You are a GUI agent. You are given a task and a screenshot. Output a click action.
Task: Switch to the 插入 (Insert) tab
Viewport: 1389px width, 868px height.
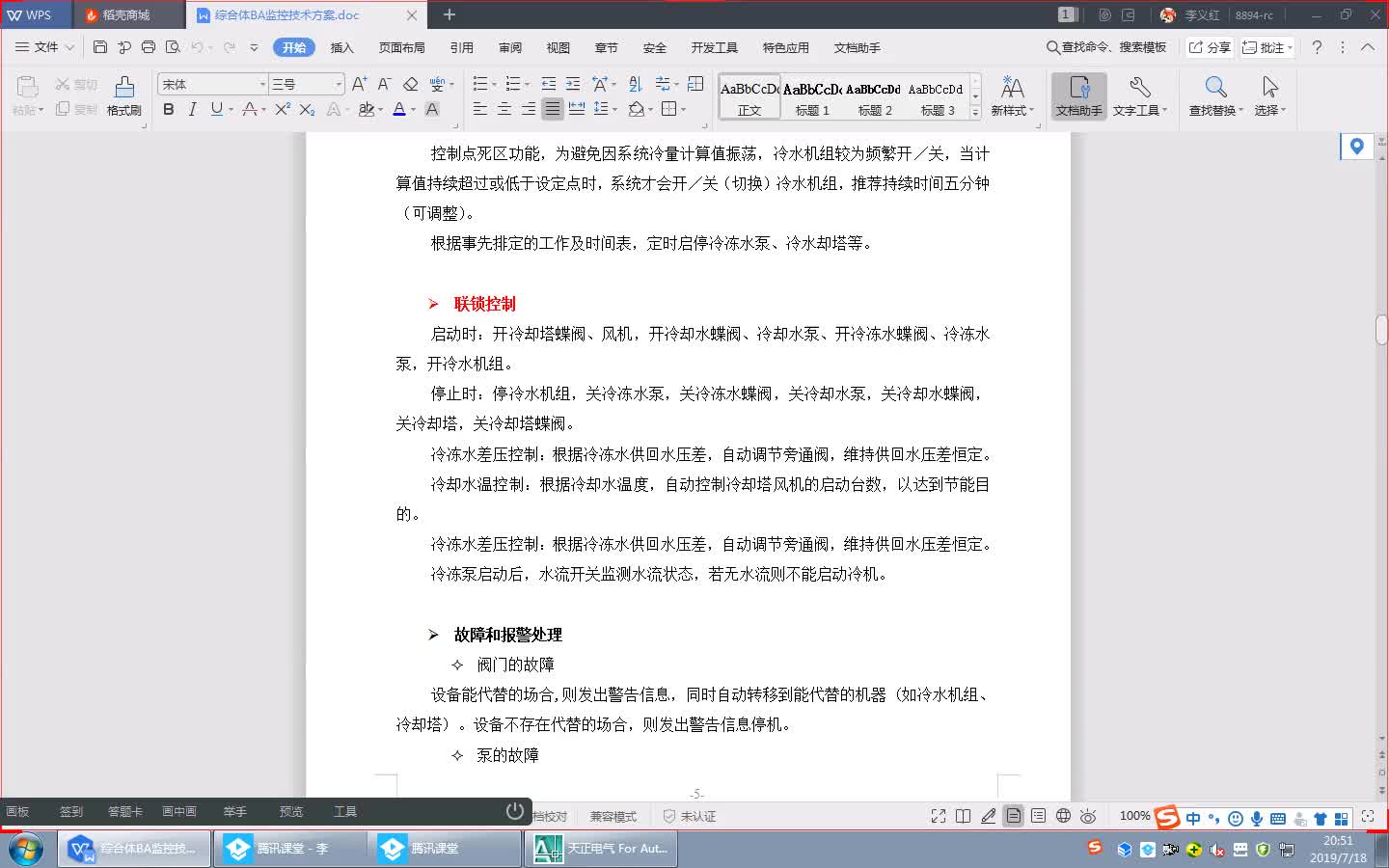(342, 47)
